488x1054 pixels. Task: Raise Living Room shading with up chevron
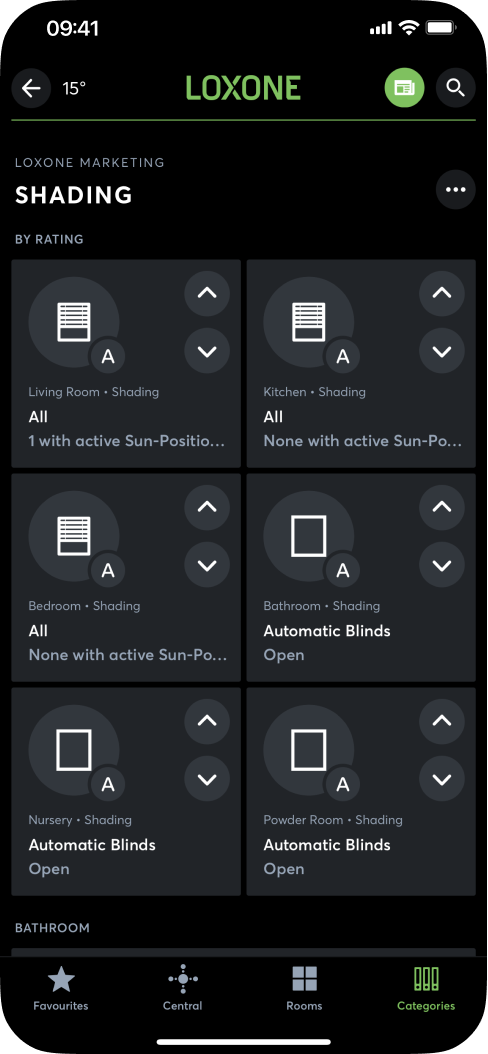pyautogui.click(x=207, y=293)
